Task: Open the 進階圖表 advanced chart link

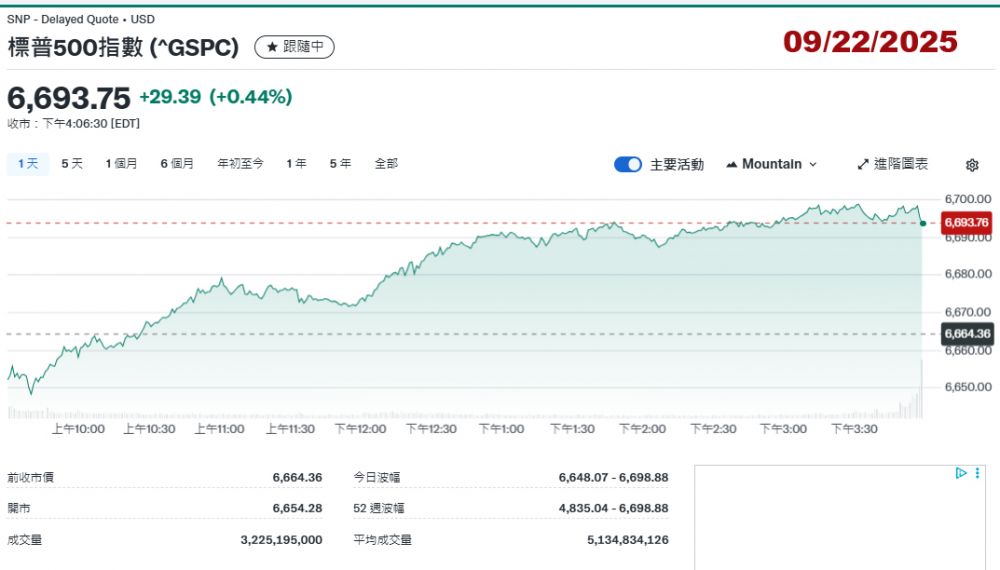Action: point(900,164)
